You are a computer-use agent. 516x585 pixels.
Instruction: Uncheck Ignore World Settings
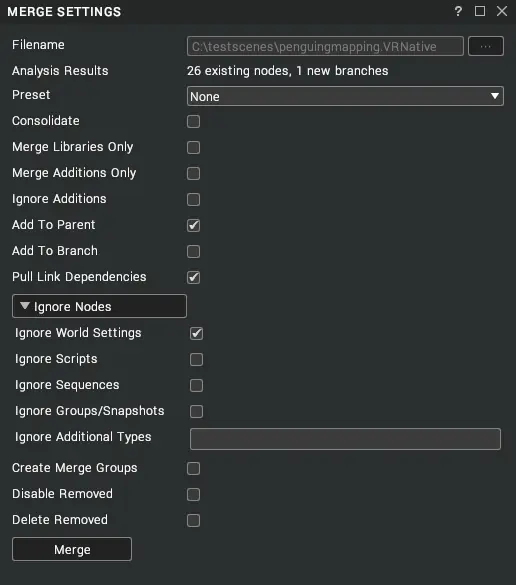196,333
